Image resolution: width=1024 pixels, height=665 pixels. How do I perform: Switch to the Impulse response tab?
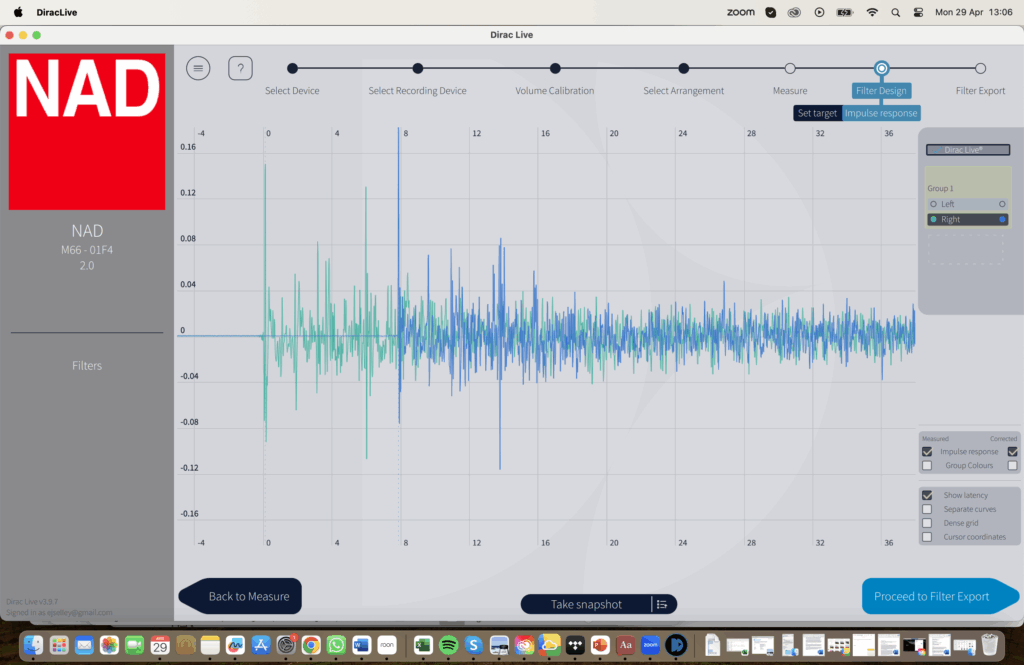(880, 113)
